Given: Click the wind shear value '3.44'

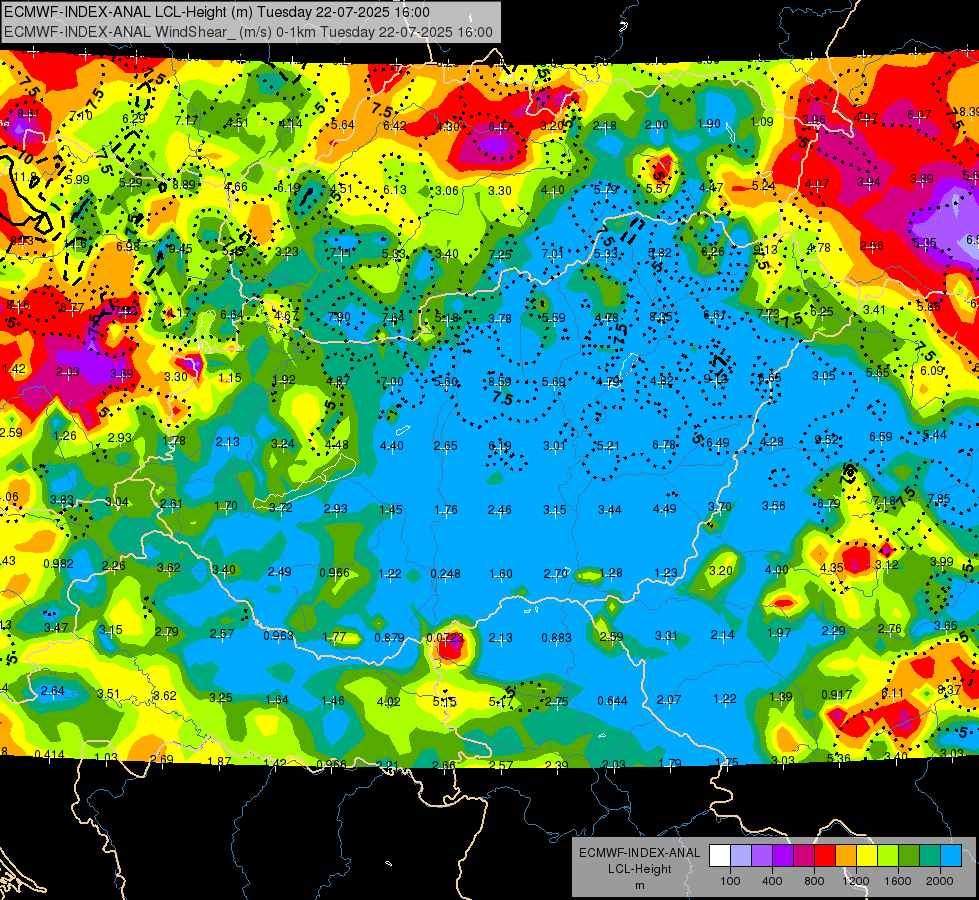Looking at the screenshot, I should coord(609,510).
